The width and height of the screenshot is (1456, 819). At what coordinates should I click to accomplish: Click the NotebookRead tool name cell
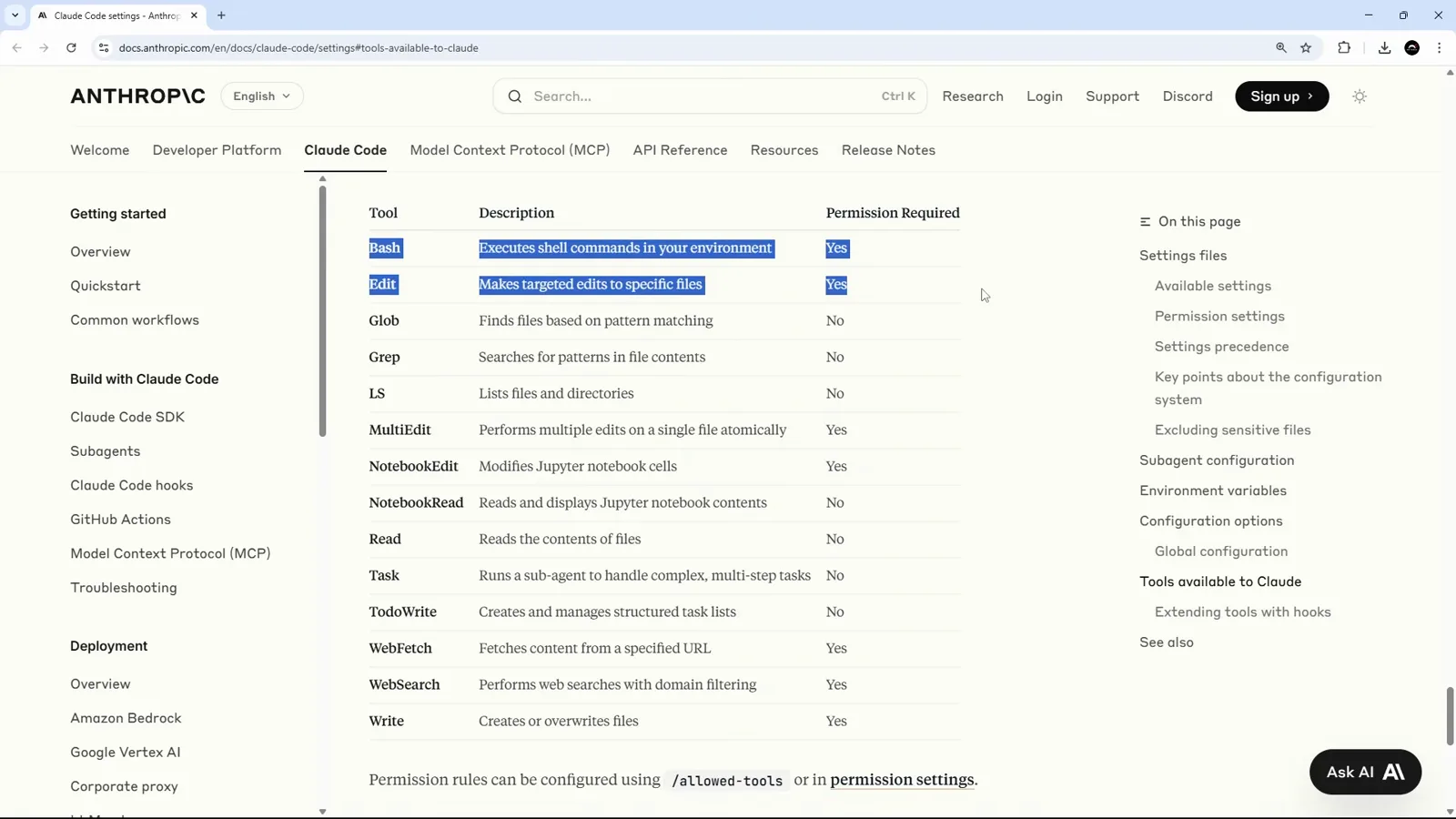point(416,502)
